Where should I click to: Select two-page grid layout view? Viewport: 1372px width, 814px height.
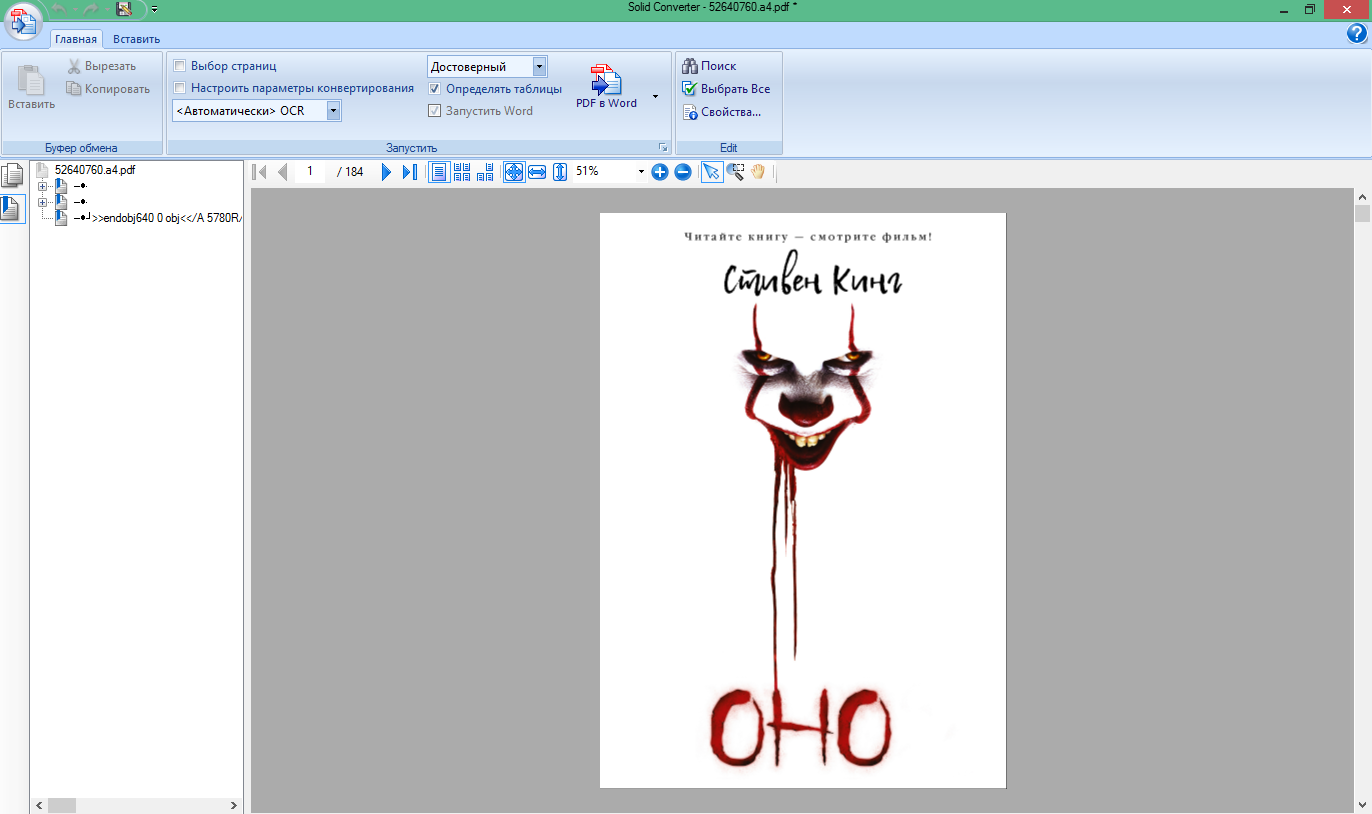(x=462, y=172)
